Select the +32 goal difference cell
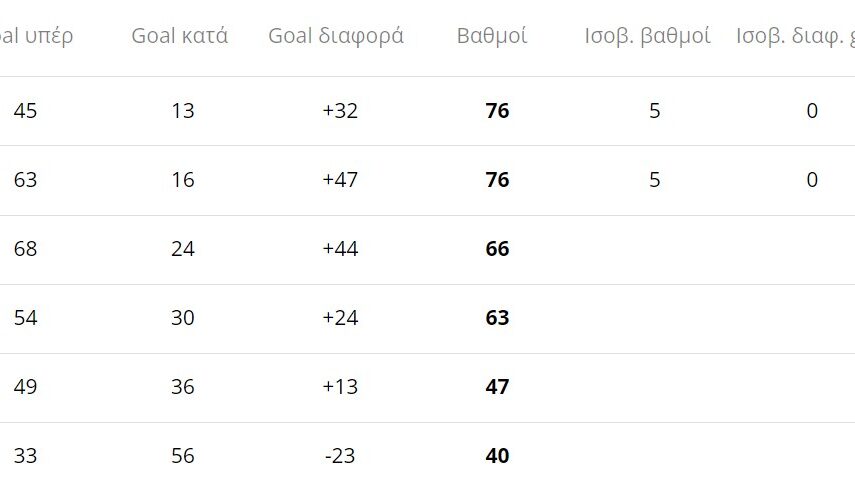Image resolution: width=855 pixels, height=491 pixels. click(340, 111)
